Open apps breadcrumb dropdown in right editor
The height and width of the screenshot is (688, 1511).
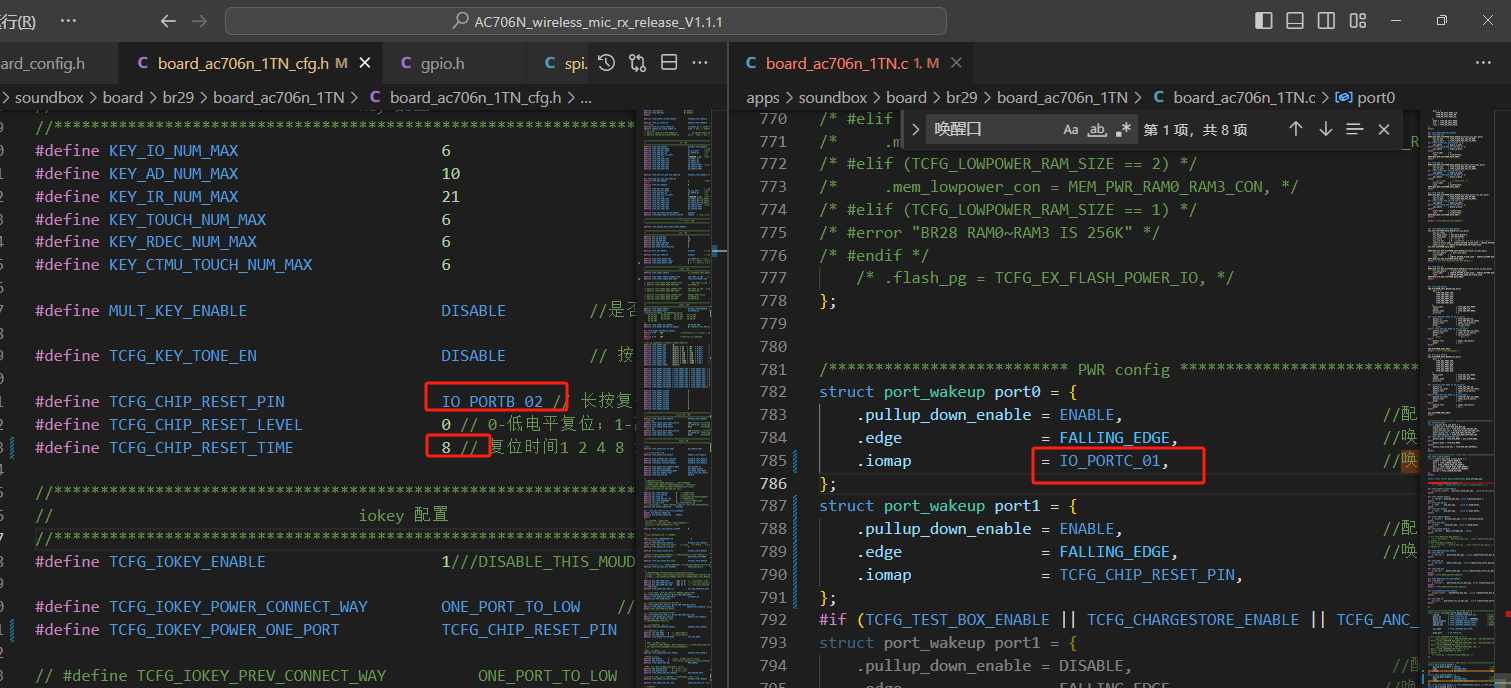point(763,97)
